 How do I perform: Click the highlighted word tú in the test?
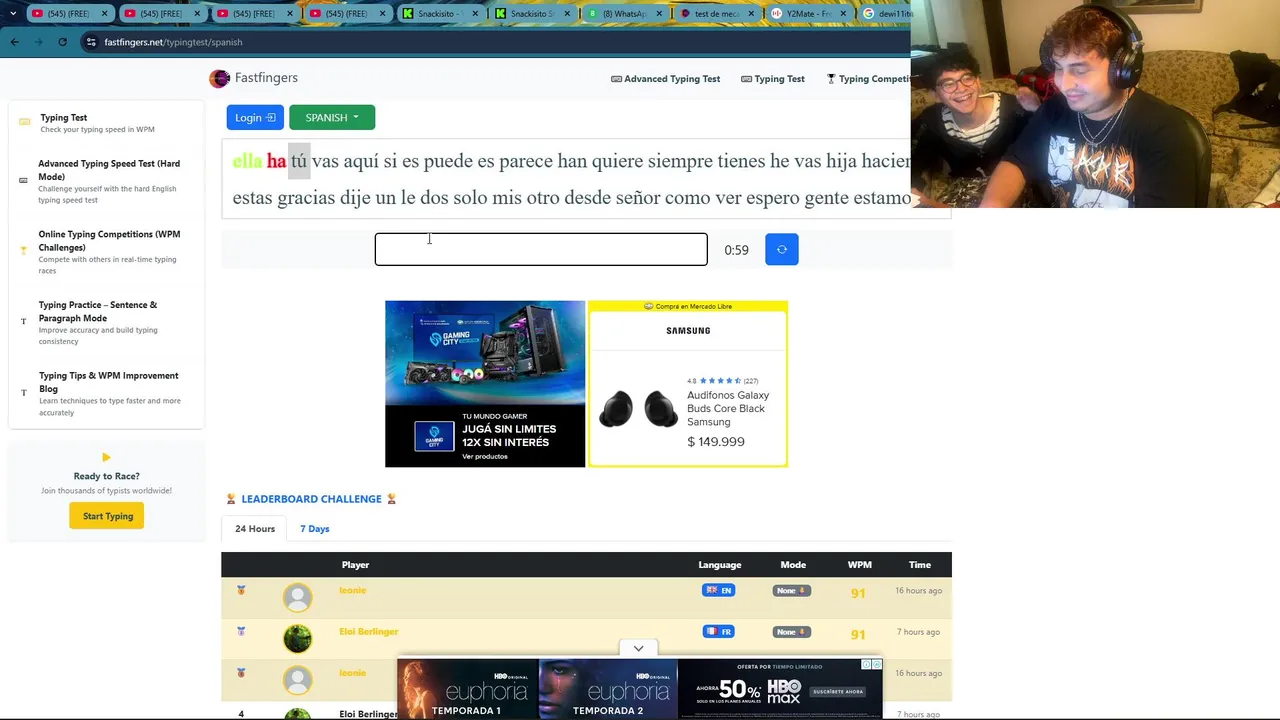point(299,161)
